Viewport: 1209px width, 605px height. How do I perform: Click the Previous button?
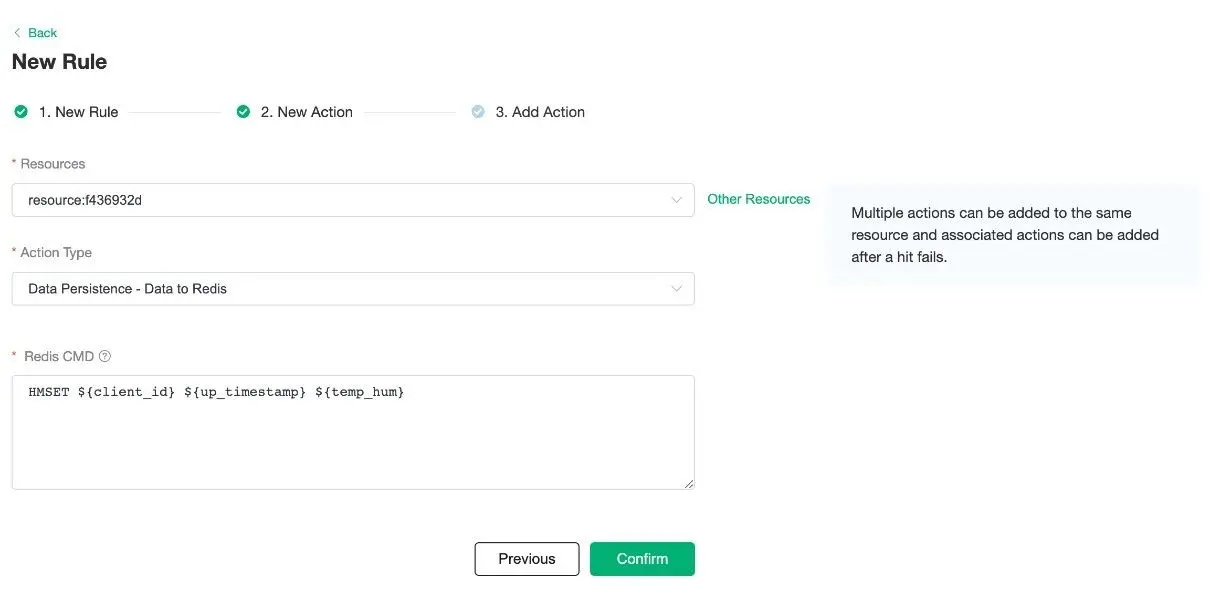click(526, 559)
